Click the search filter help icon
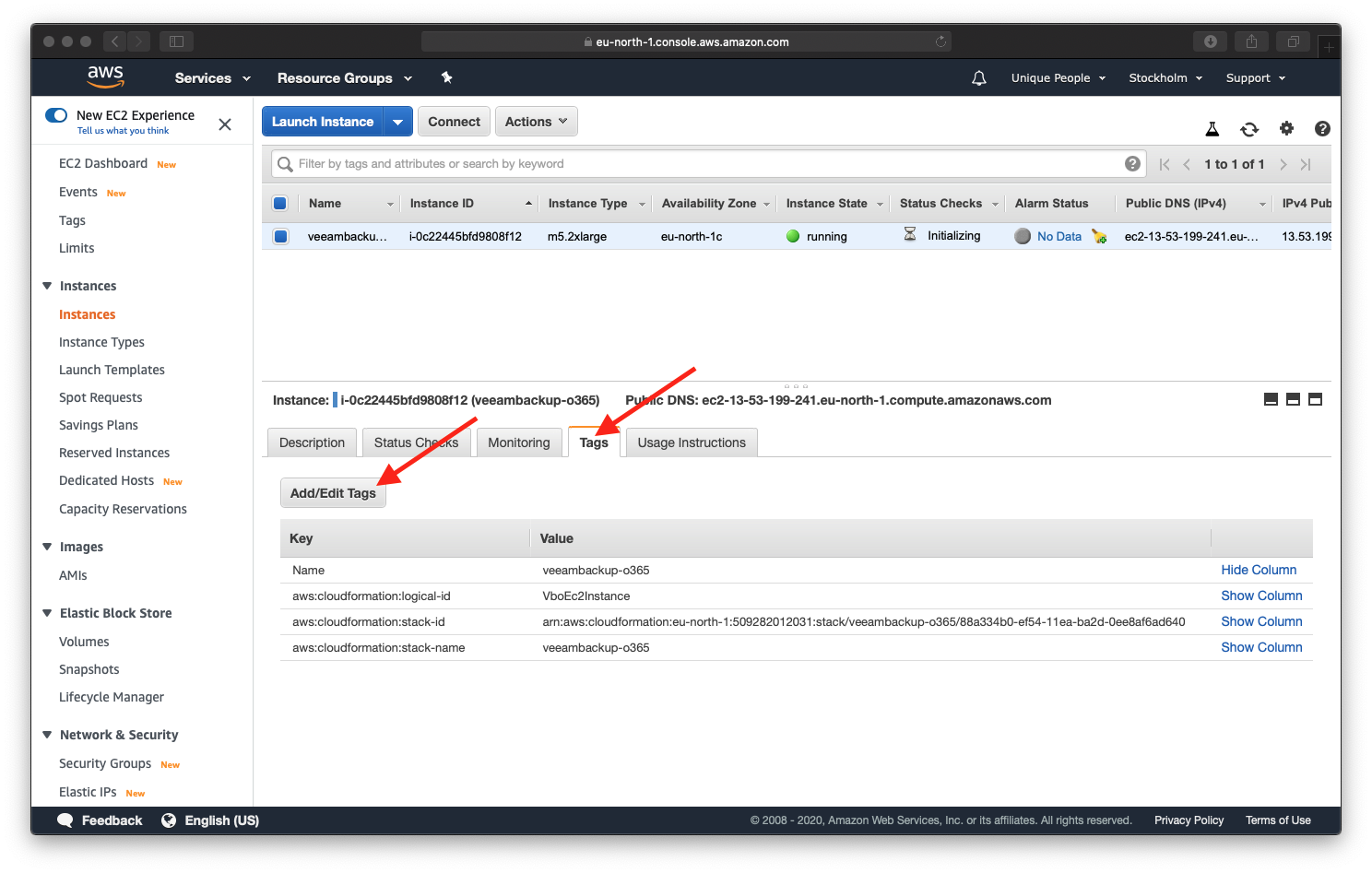1372x873 pixels. point(1132,164)
